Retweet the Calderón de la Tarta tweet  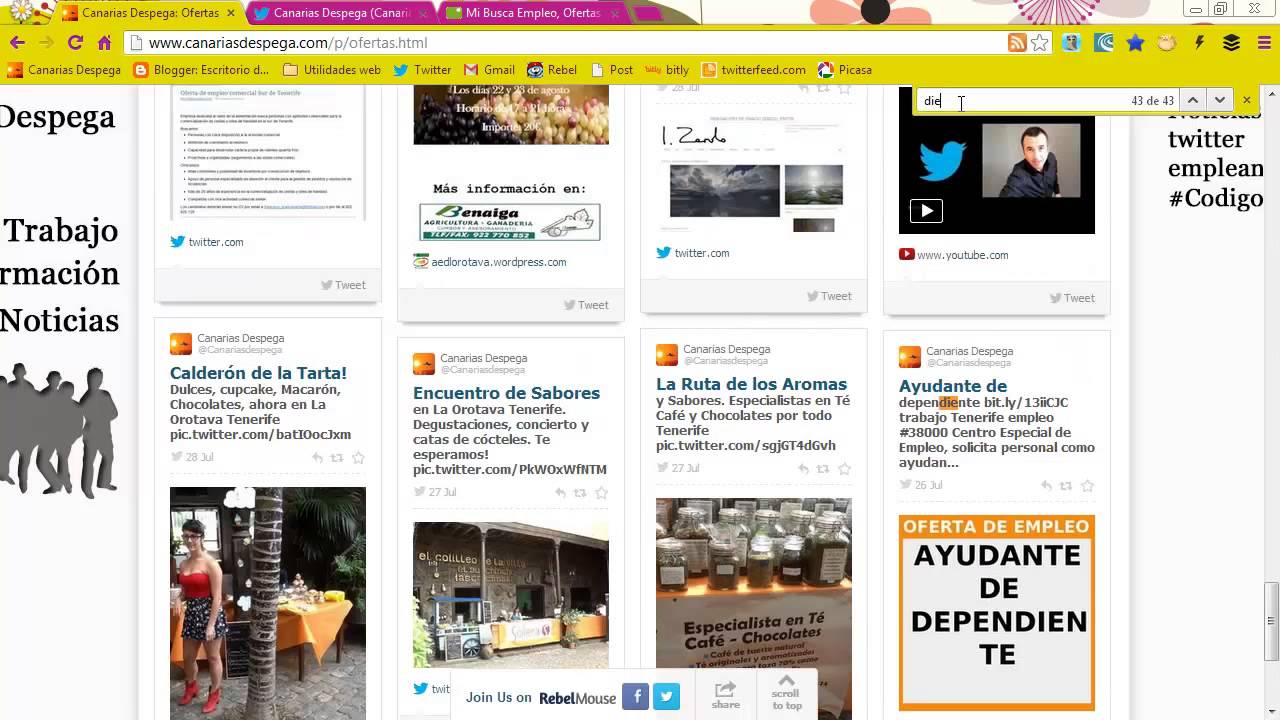pyautogui.click(x=336, y=458)
